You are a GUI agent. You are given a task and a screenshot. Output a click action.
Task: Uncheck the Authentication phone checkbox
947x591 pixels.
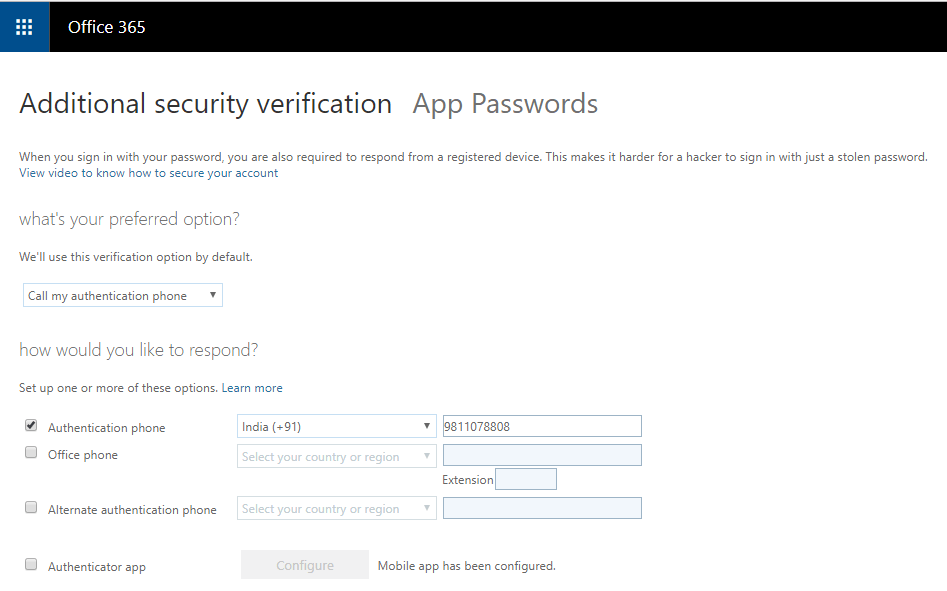coord(30,424)
